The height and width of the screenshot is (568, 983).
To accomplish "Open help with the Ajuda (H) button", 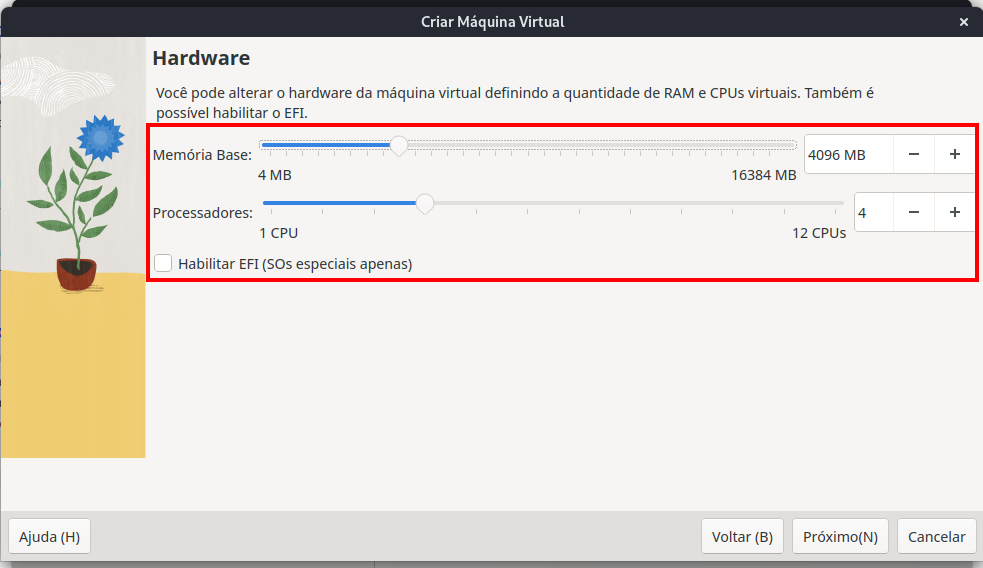I will tap(49, 536).
